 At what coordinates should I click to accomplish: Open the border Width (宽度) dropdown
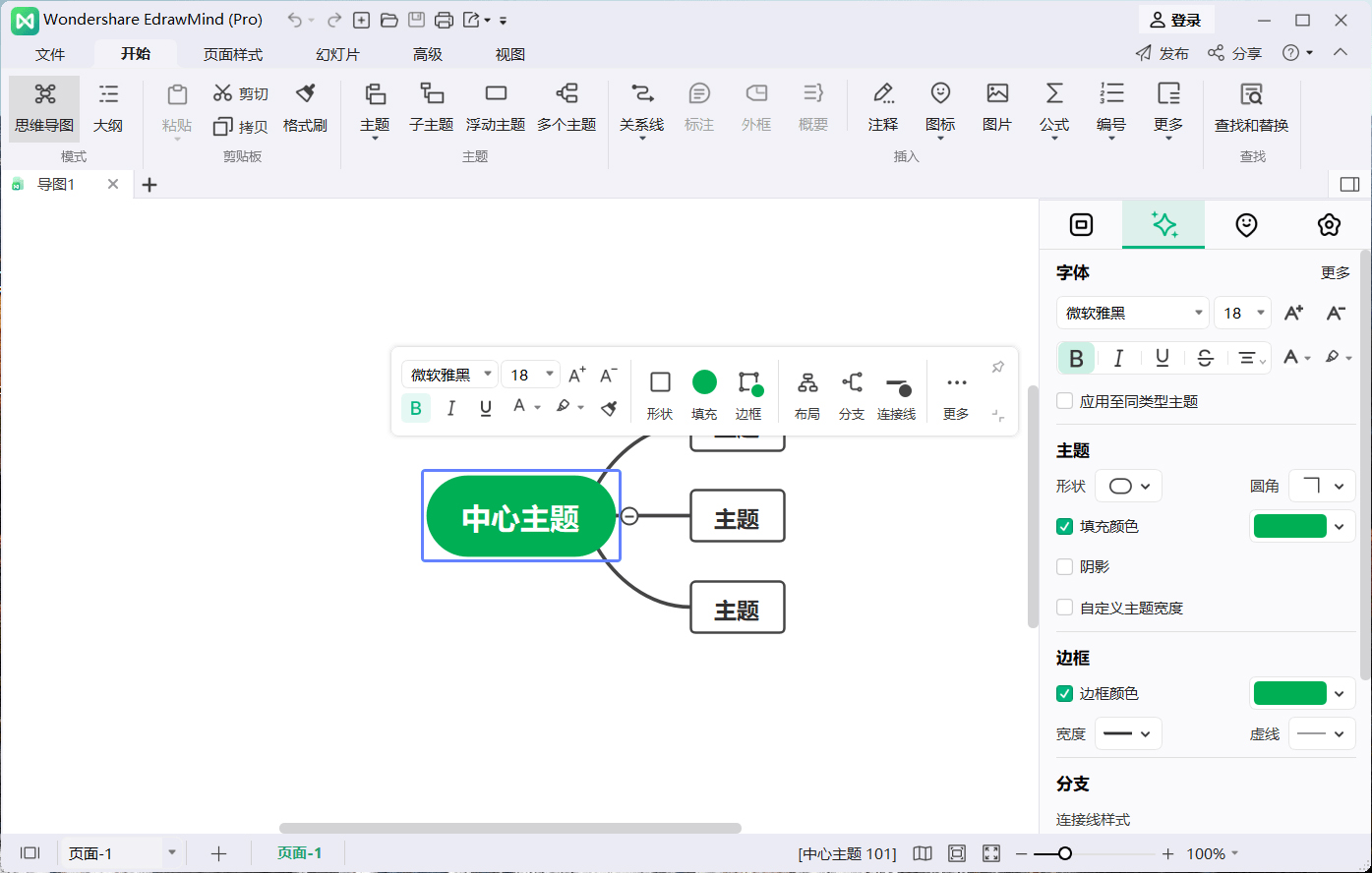pos(1128,734)
